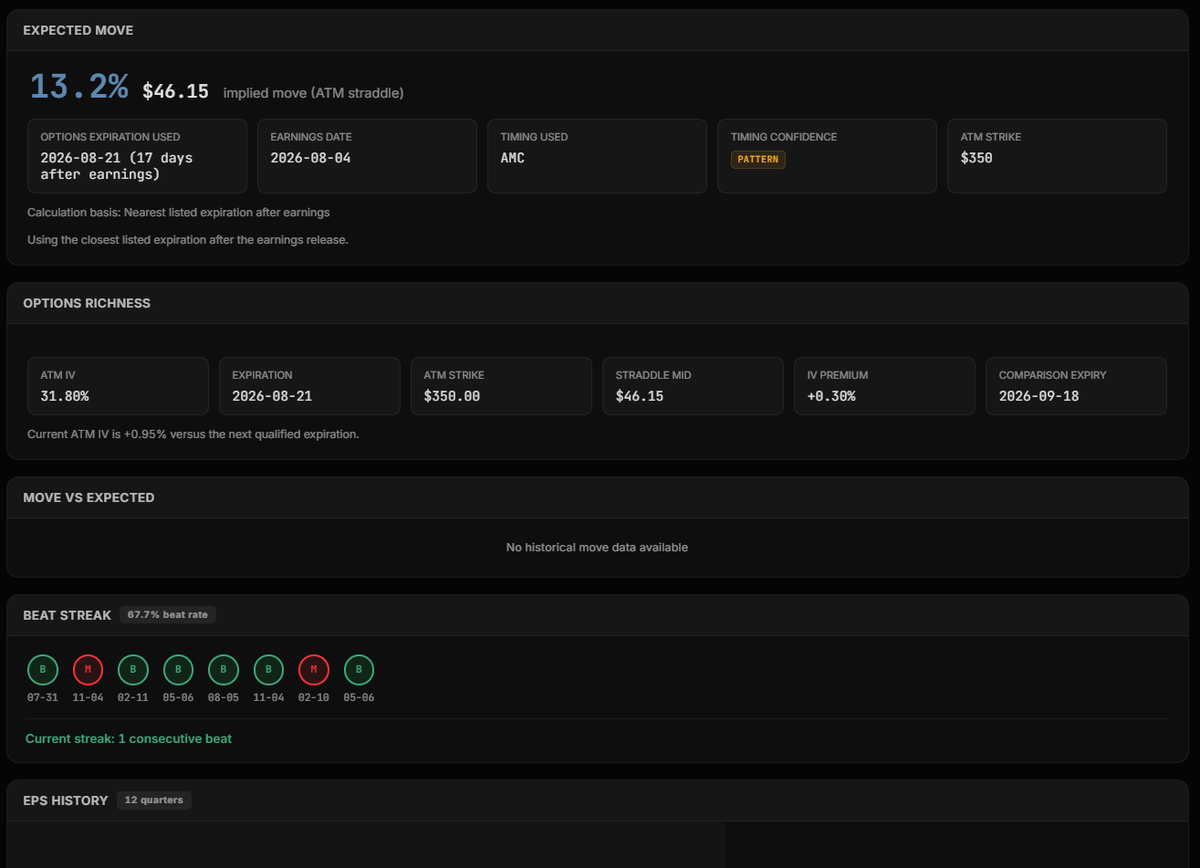This screenshot has height=868, width=1200.
Task: Click the PATTERN timing confidence badge
Action: coord(758,159)
